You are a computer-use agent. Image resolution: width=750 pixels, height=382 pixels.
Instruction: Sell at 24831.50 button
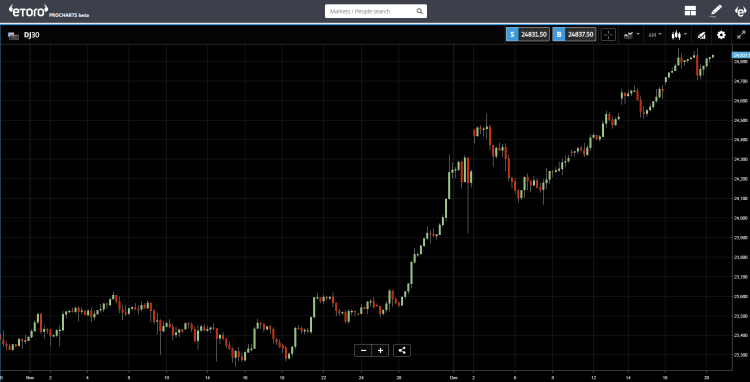pyautogui.click(x=528, y=35)
